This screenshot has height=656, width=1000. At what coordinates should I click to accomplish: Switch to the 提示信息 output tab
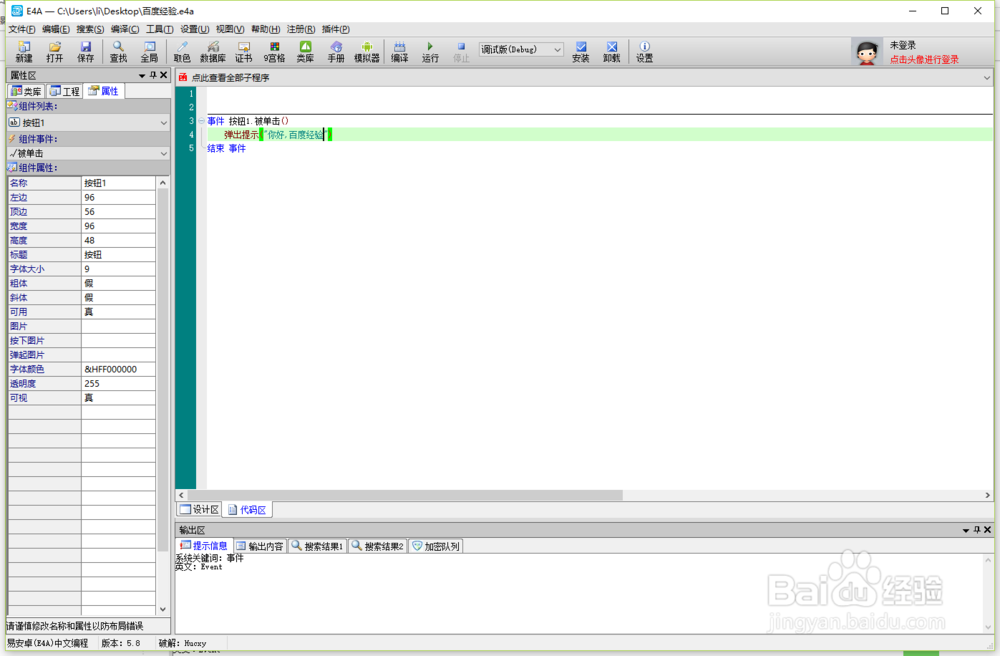pyautogui.click(x=204, y=546)
